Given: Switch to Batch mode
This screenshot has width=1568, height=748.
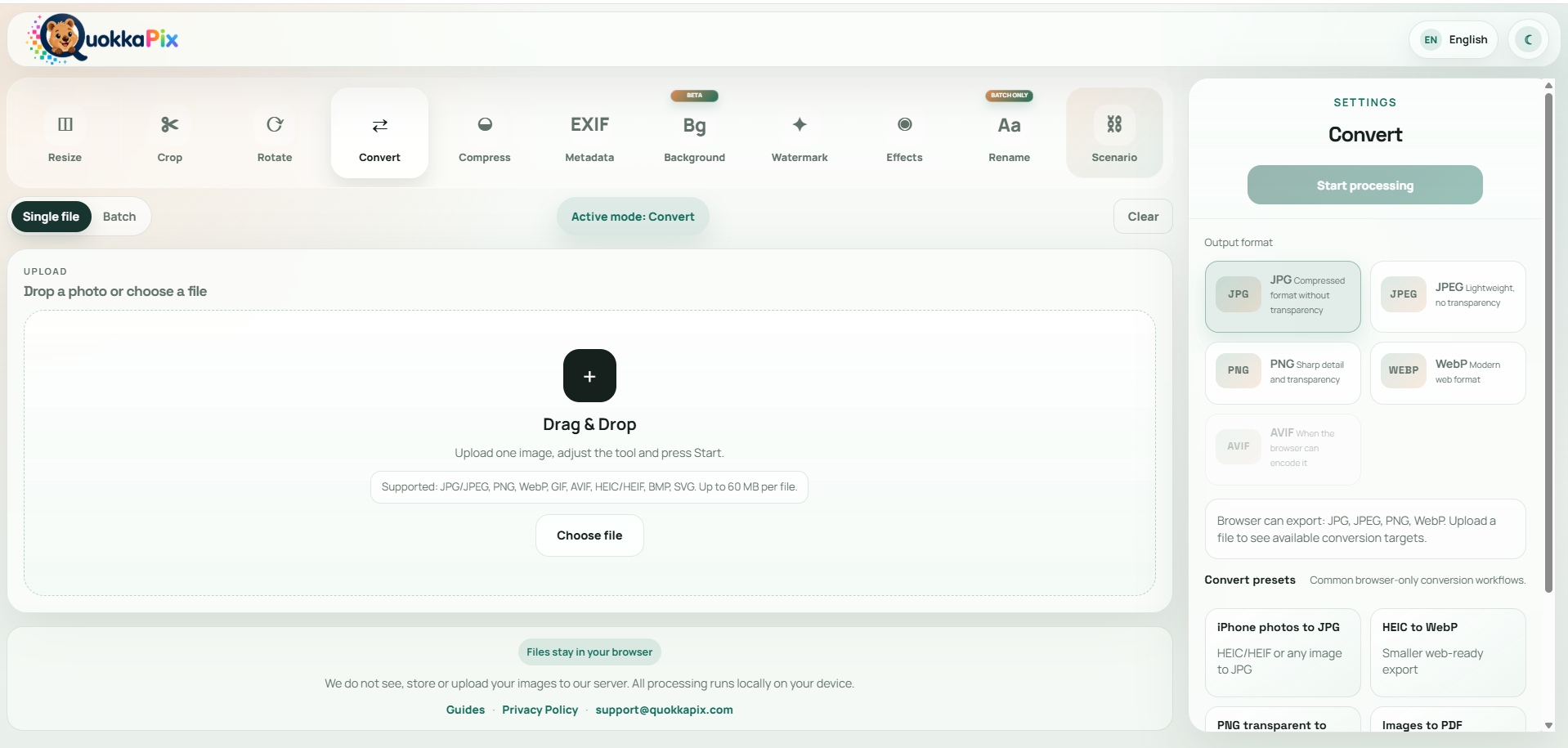Looking at the screenshot, I should coord(119,217).
